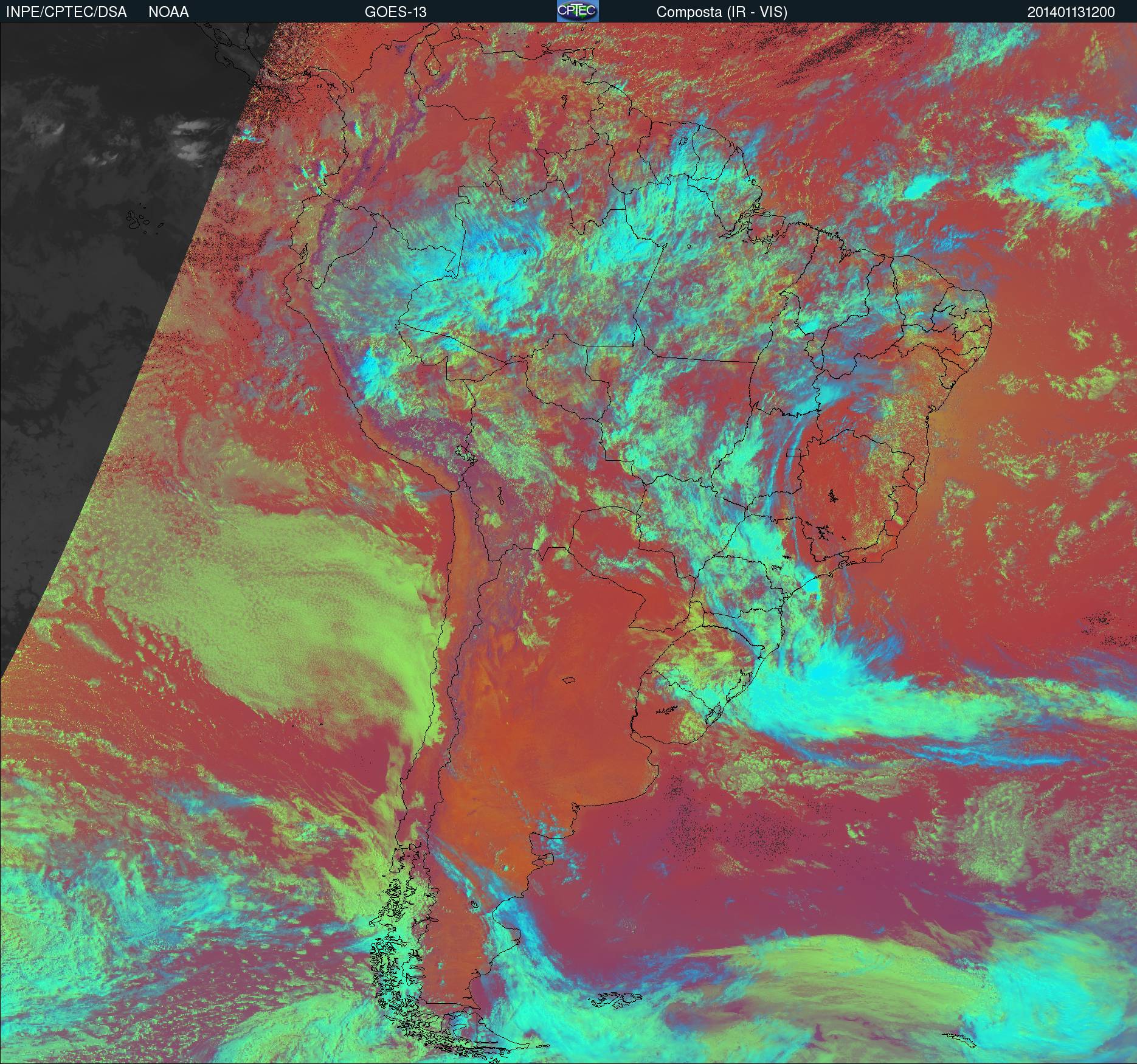Click the CPTEC logo in the header
The image size is (1137, 1064).
[578, 11]
